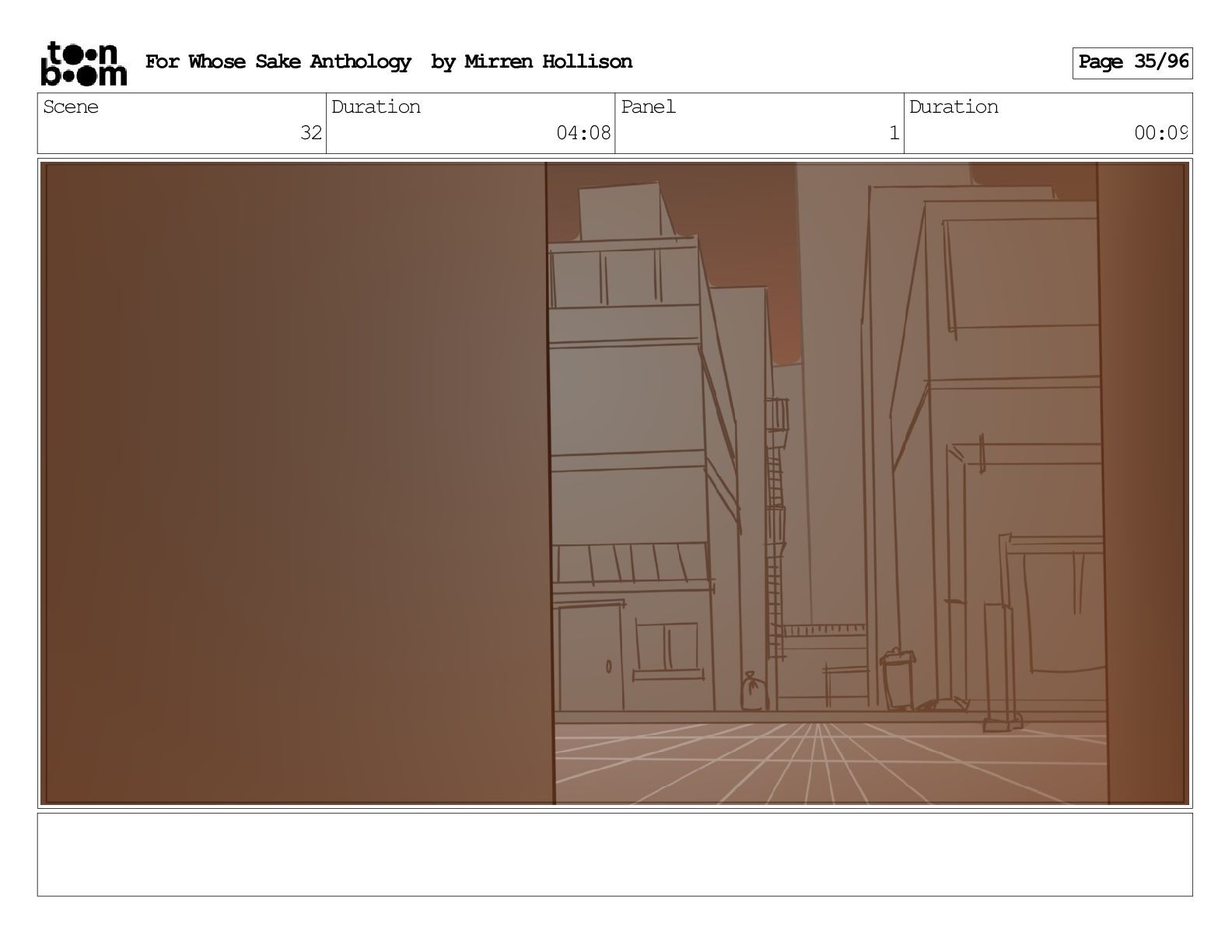Click the panel duration value '00:09'
This screenshot has height=952, width=1232.
click(1160, 133)
